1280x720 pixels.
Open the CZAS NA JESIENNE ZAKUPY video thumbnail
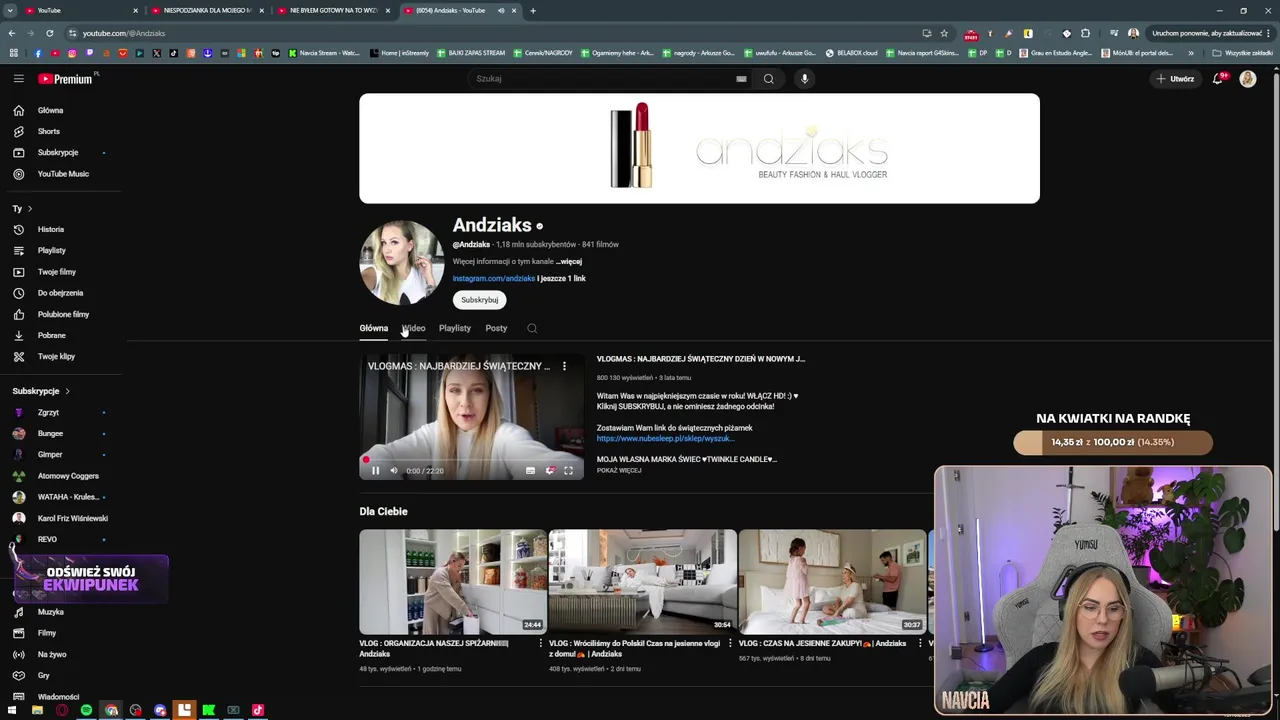click(x=832, y=582)
